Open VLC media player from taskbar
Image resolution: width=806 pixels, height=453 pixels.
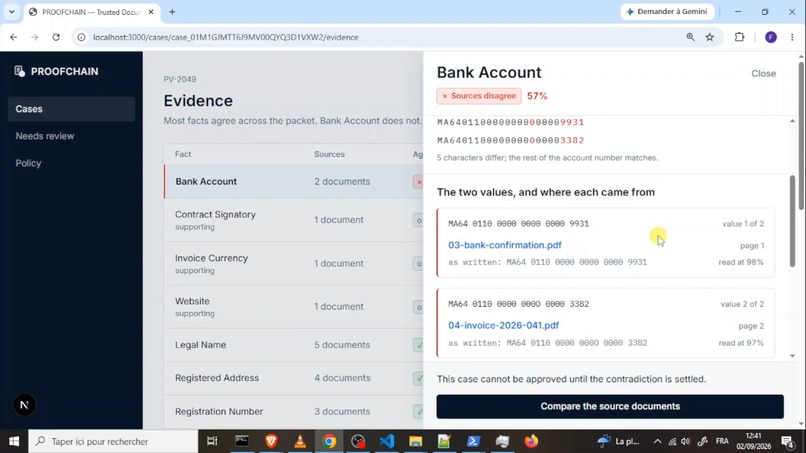pyautogui.click(x=300, y=441)
